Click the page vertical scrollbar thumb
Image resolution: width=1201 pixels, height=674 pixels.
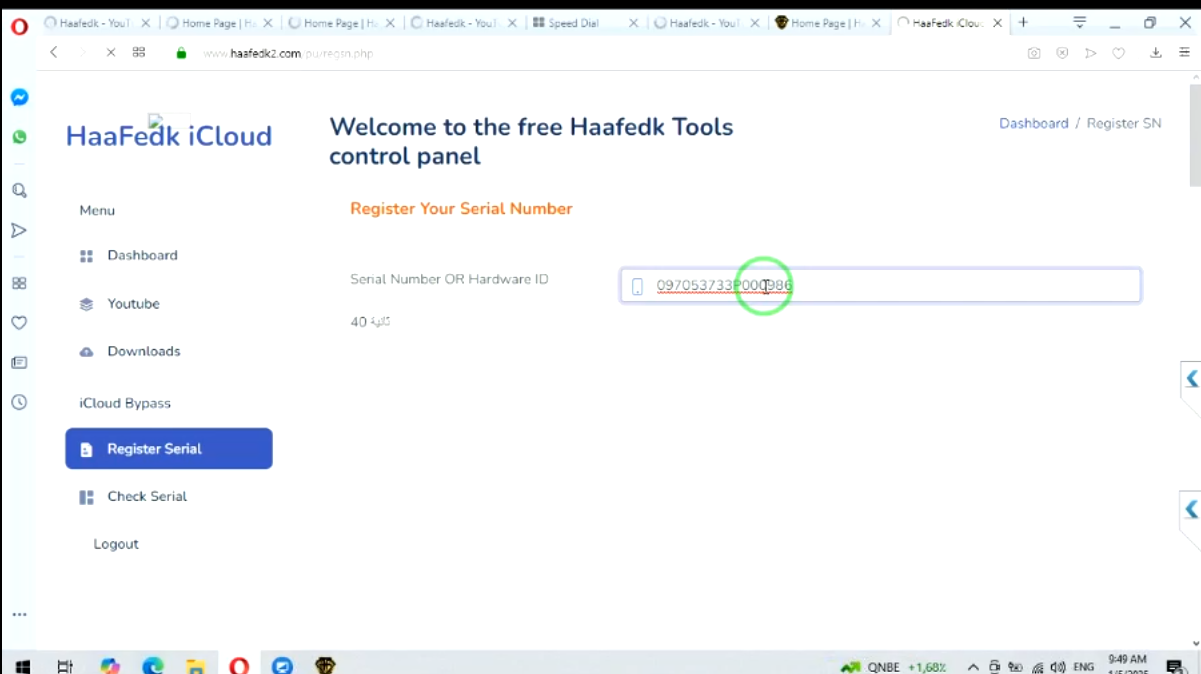tap(1195, 135)
